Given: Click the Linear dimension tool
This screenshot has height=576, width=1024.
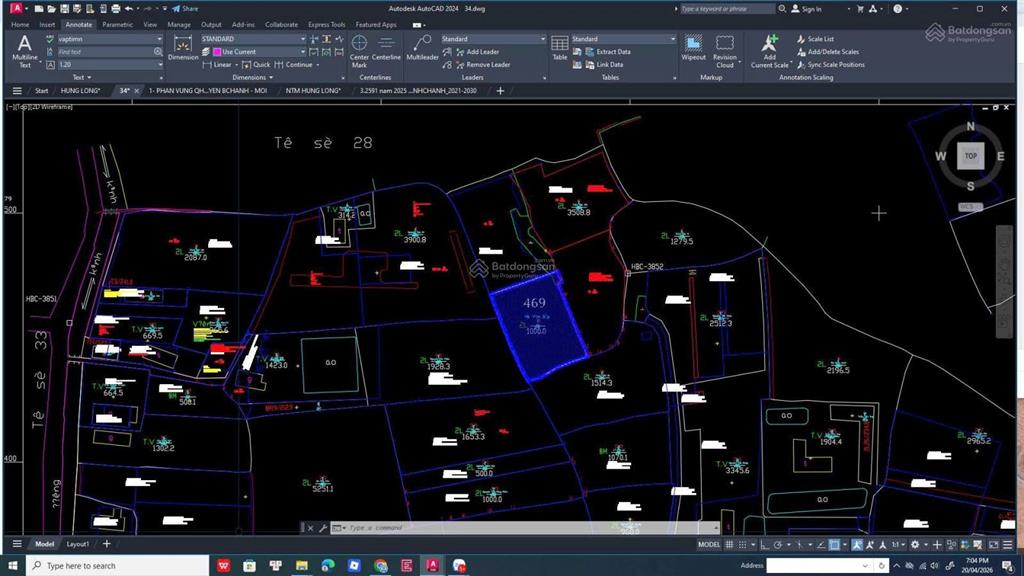Looking at the screenshot, I should tap(217, 65).
